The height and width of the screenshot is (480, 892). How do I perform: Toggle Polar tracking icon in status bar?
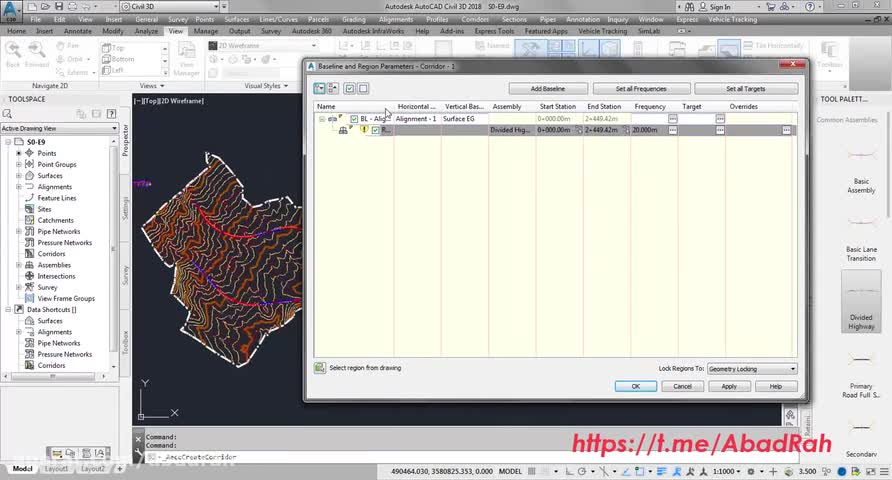point(582,471)
